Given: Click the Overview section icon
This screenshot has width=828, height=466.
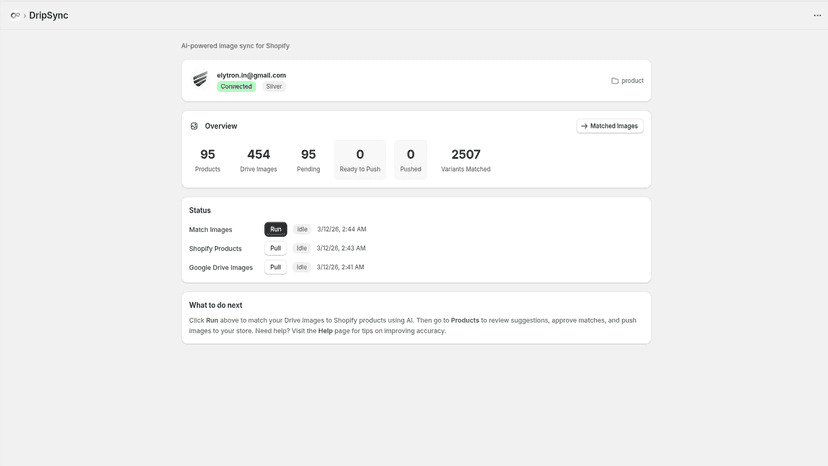Looking at the screenshot, I should tap(194, 126).
